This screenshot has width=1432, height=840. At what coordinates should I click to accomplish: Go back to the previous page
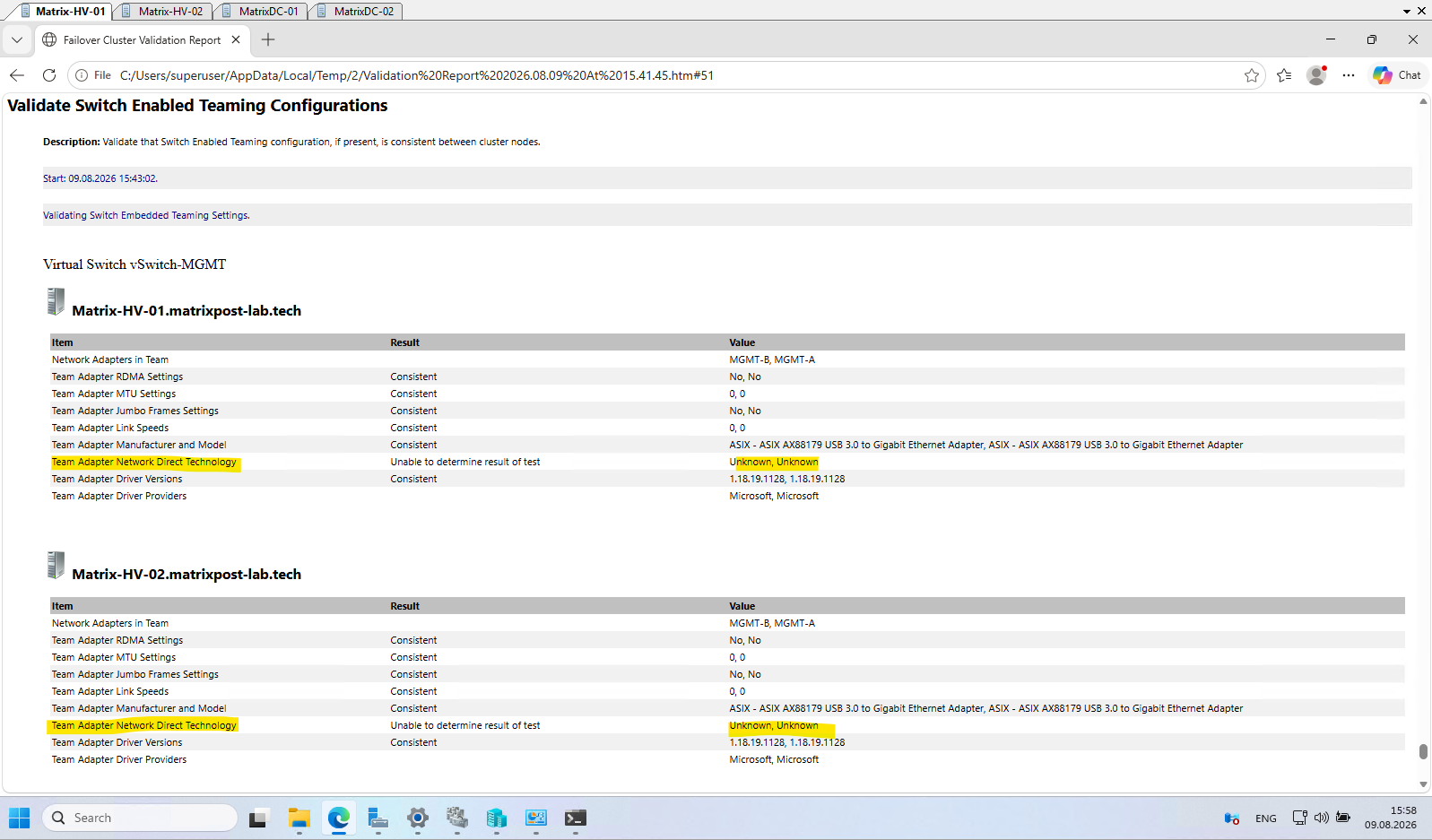17,75
